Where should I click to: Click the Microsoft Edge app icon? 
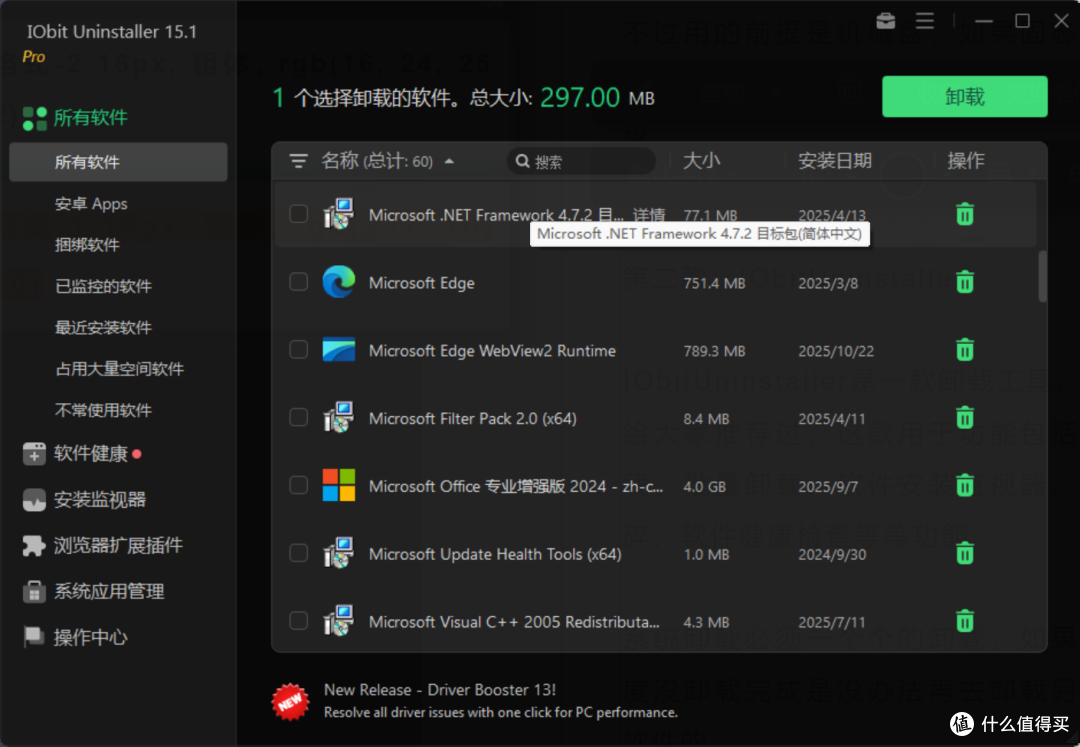click(339, 282)
